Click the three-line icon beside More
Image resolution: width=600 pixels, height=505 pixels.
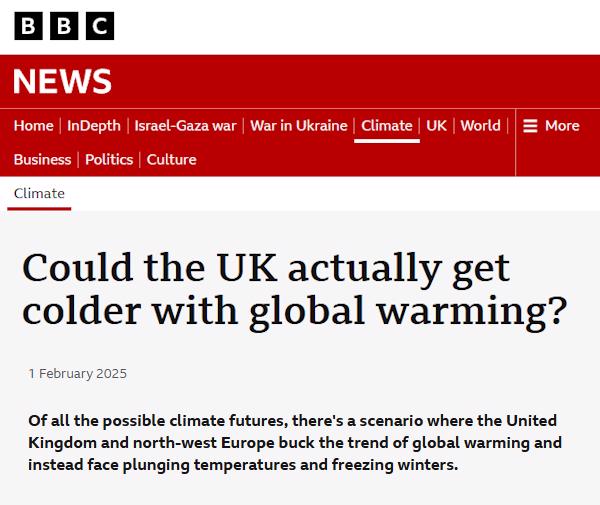(530, 126)
